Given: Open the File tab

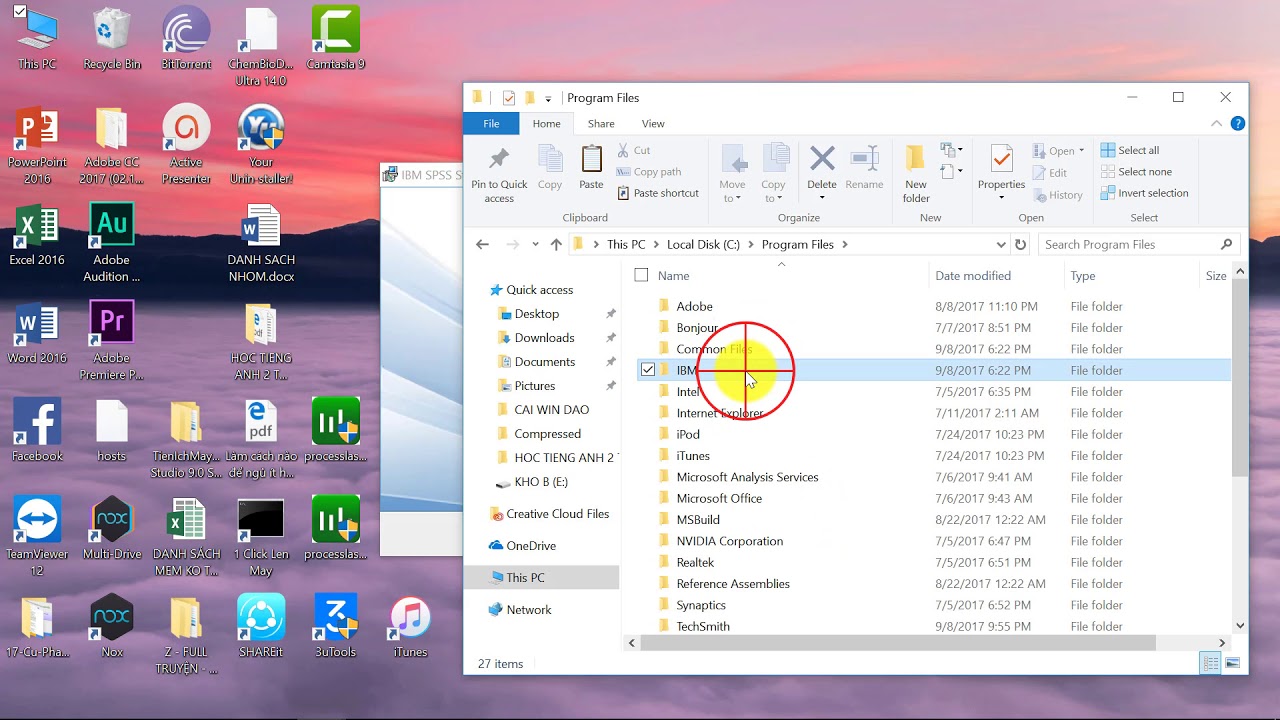Looking at the screenshot, I should (491, 124).
